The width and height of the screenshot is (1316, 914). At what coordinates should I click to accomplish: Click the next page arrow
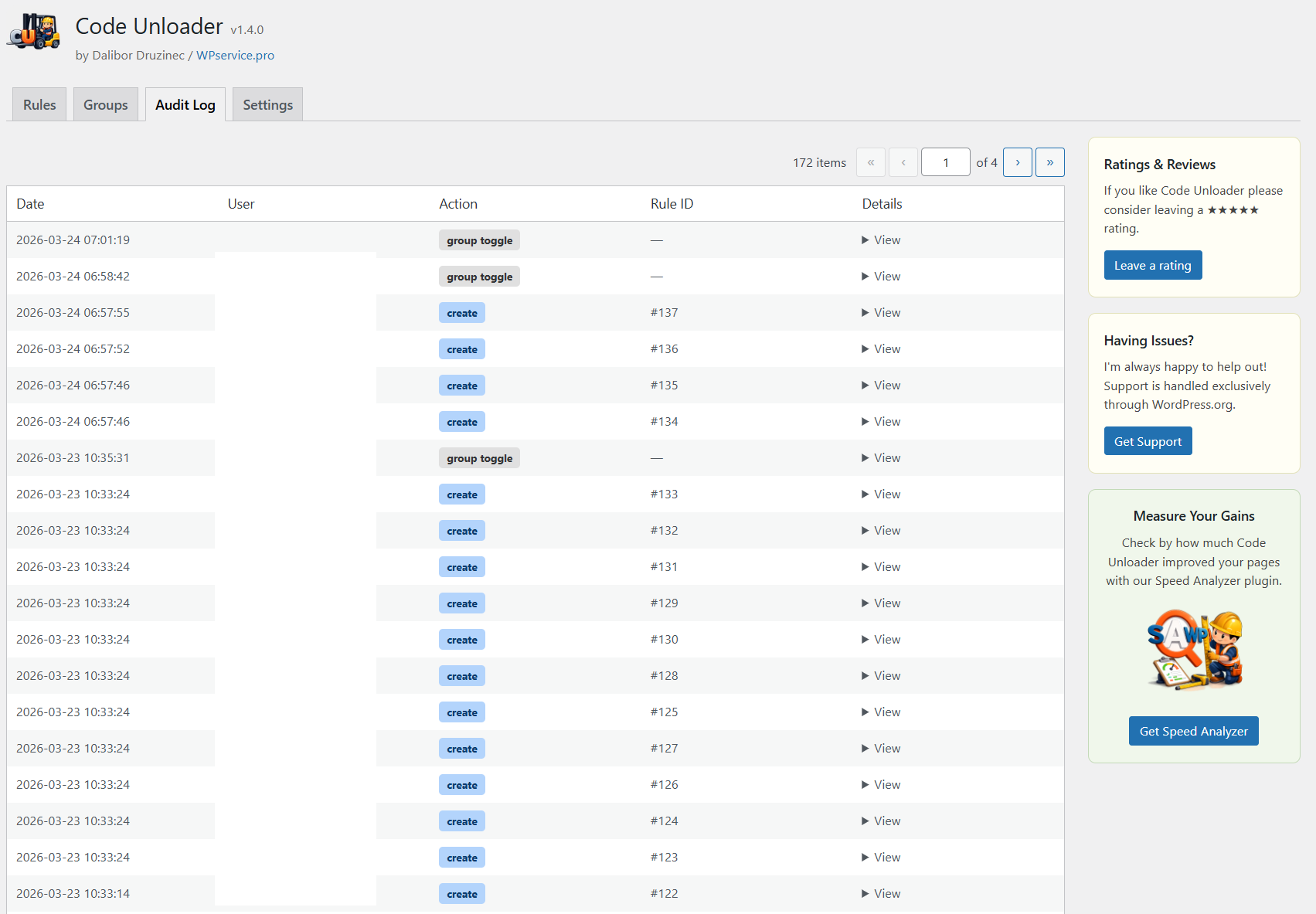click(x=1017, y=162)
